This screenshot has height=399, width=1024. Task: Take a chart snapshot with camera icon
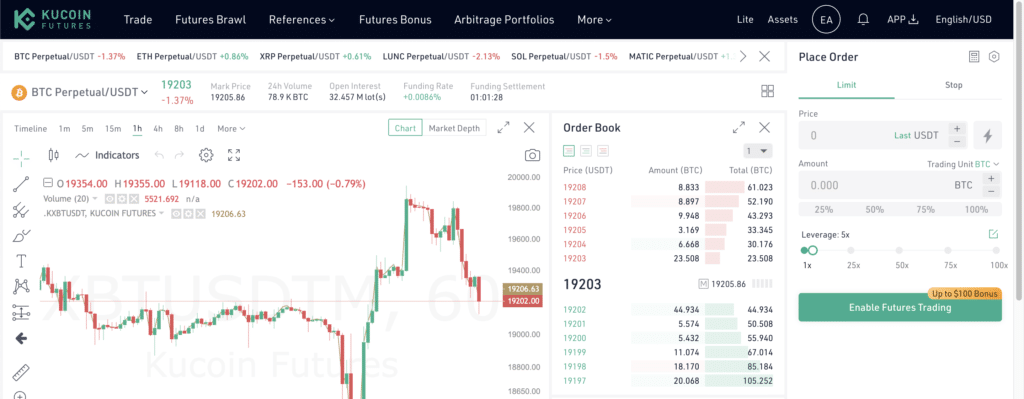tap(532, 155)
